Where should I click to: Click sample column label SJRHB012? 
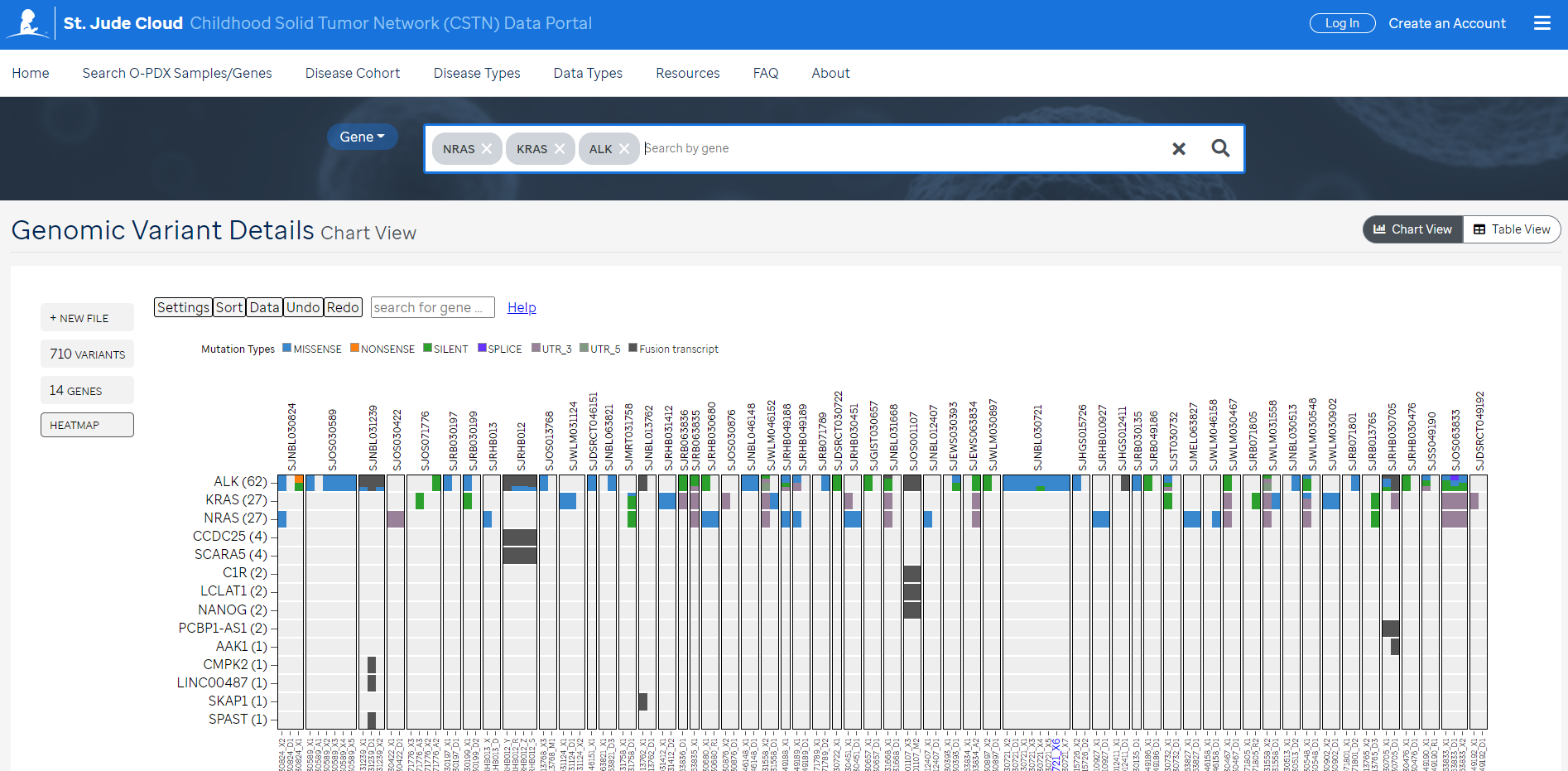click(x=522, y=447)
